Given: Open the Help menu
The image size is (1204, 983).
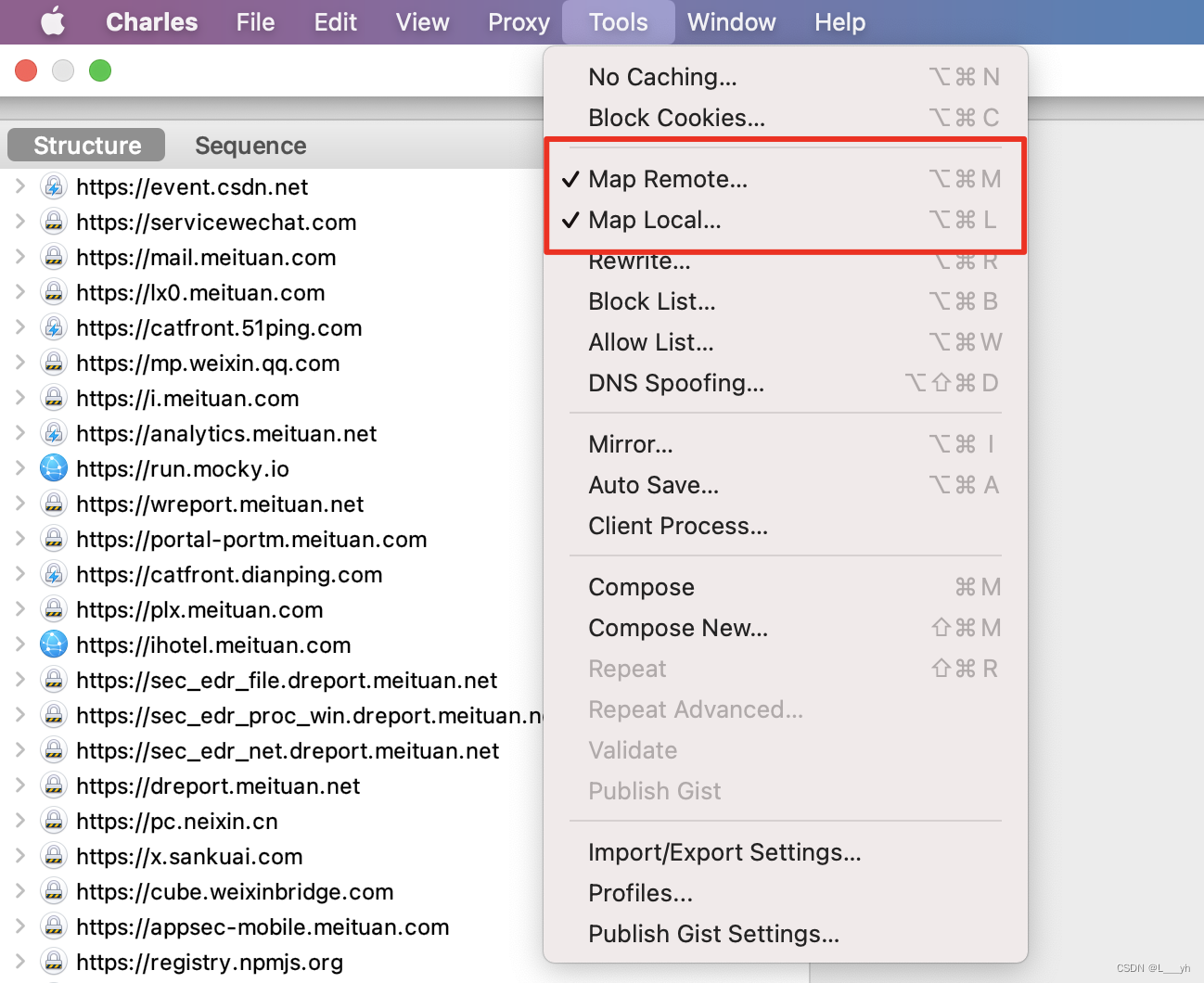Looking at the screenshot, I should pyautogui.click(x=839, y=22).
